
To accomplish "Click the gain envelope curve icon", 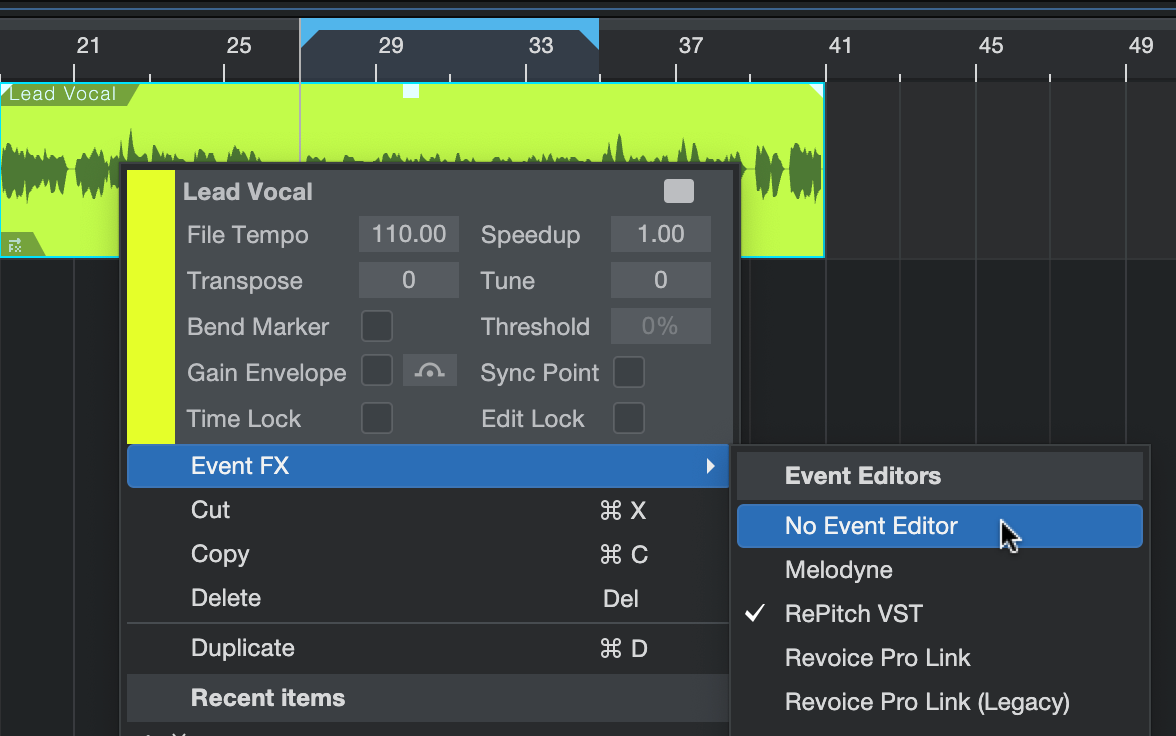I will [430, 371].
